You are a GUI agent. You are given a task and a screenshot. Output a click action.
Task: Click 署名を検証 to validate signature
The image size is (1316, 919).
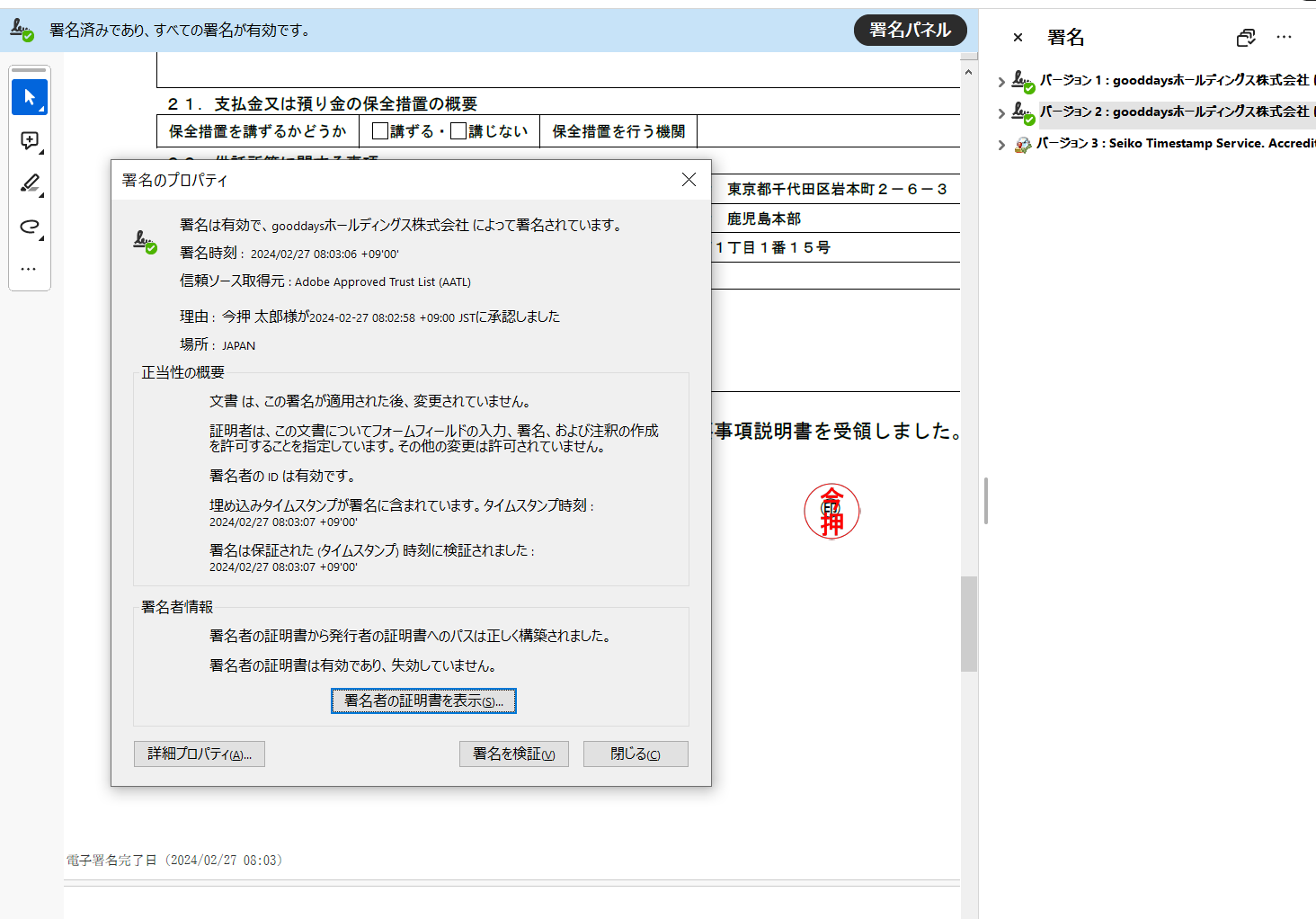tap(513, 754)
